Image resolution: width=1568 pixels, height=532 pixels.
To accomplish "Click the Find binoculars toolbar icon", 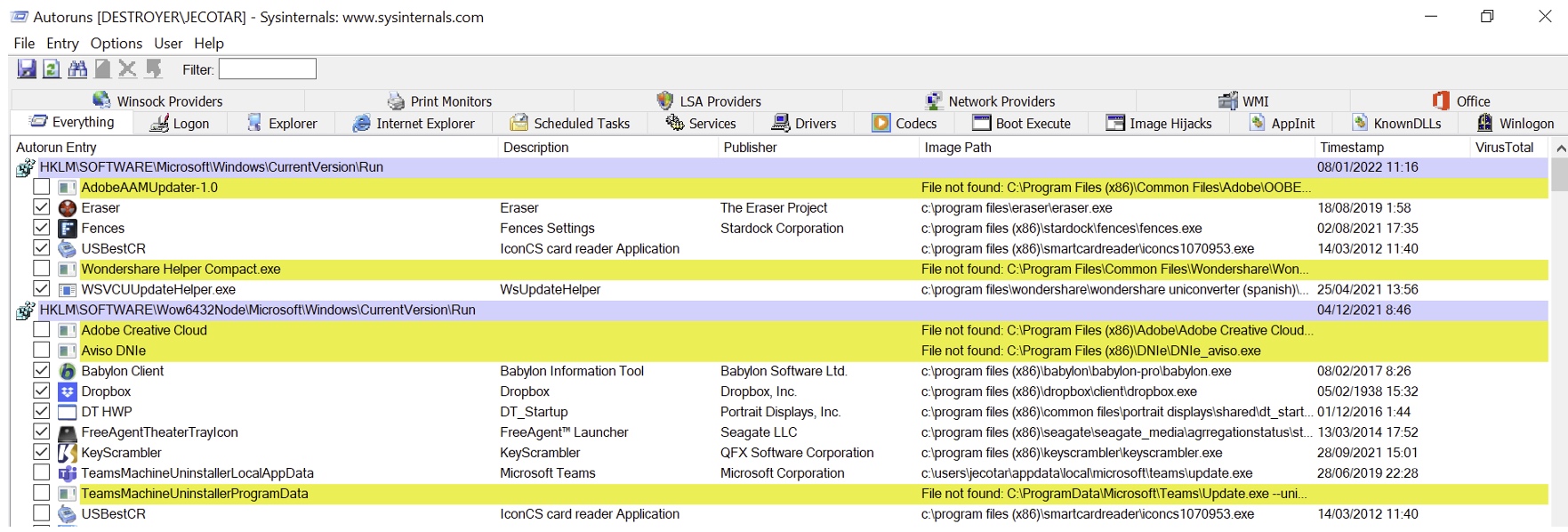I will point(77,69).
